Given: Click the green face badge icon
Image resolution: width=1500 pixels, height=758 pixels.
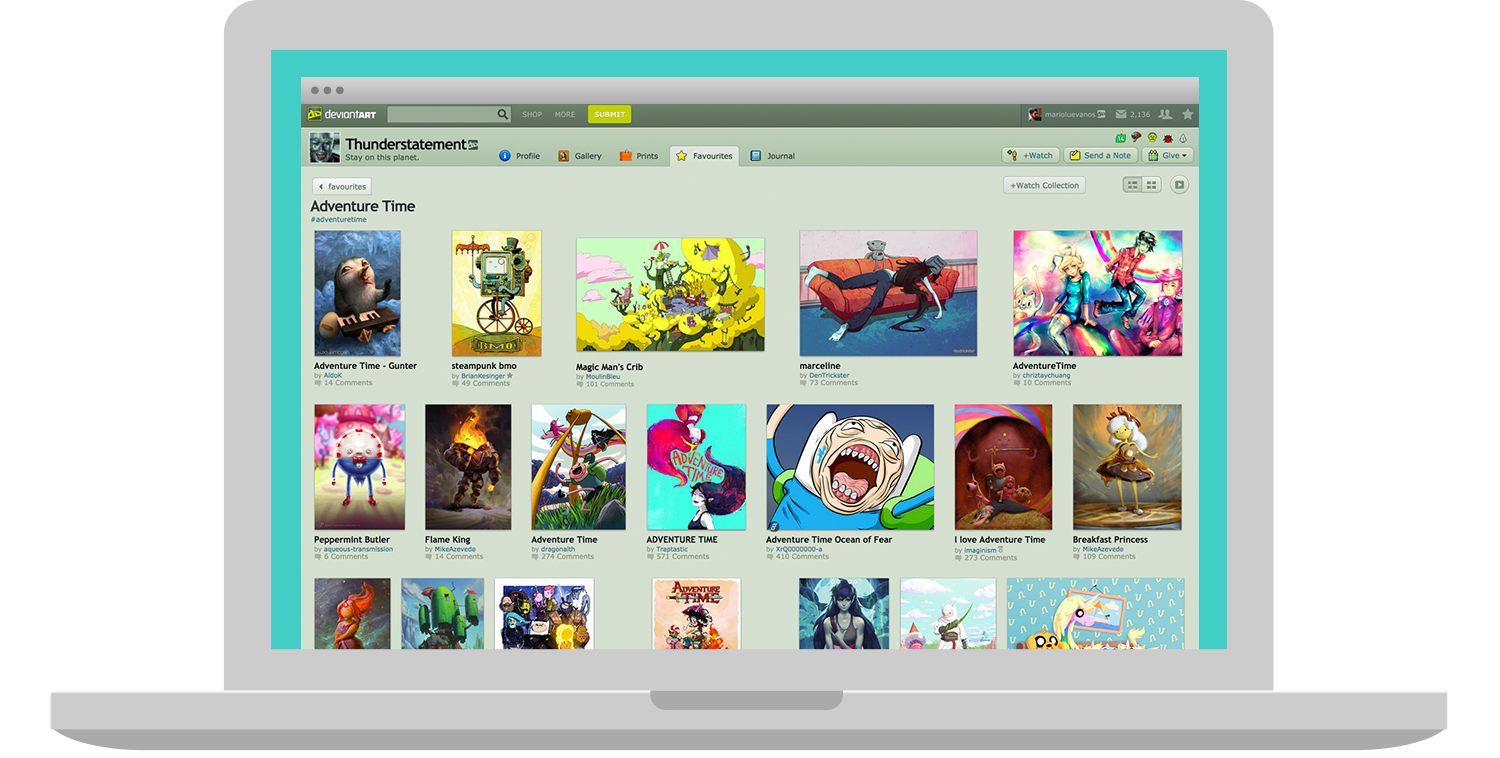Looking at the screenshot, I should (x=1152, y=137).
